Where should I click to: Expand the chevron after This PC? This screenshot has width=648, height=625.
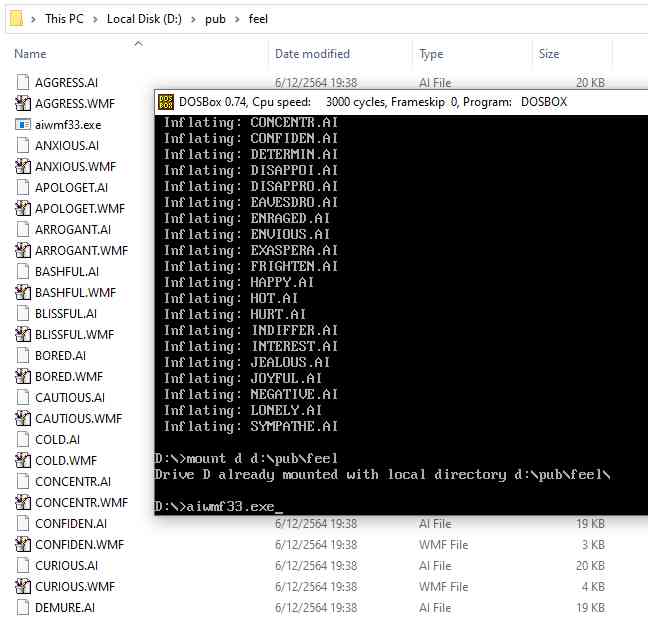pos(96,19)
